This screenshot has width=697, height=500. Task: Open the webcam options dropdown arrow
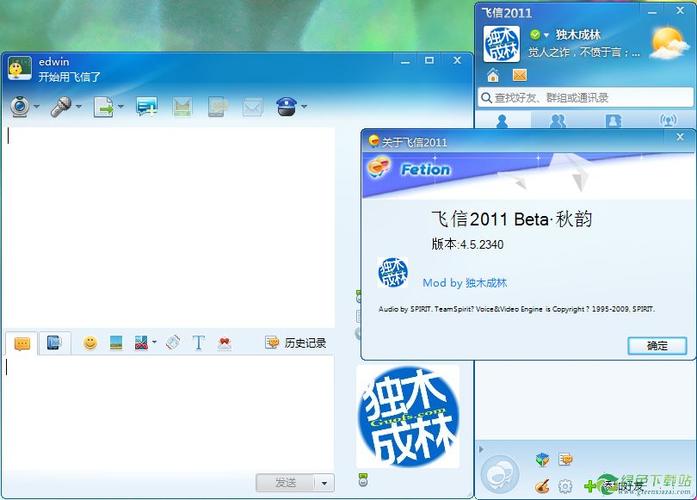point(36,107)
